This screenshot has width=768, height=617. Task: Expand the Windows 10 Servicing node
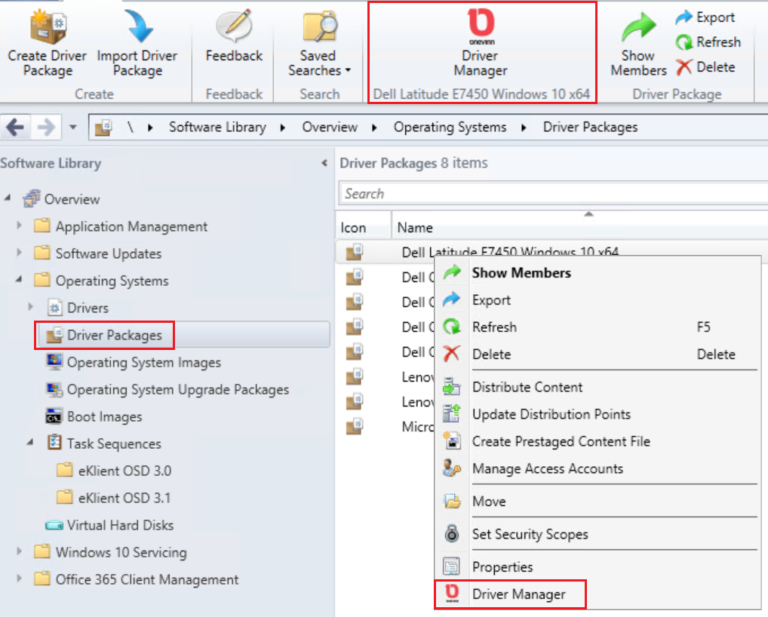[19, 552]
